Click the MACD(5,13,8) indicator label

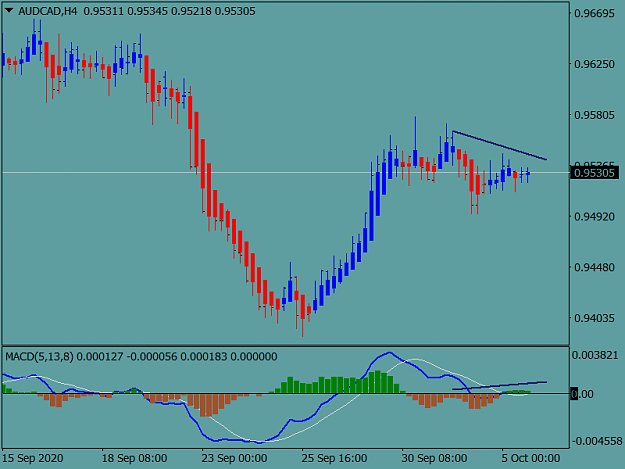pos(39,356)
